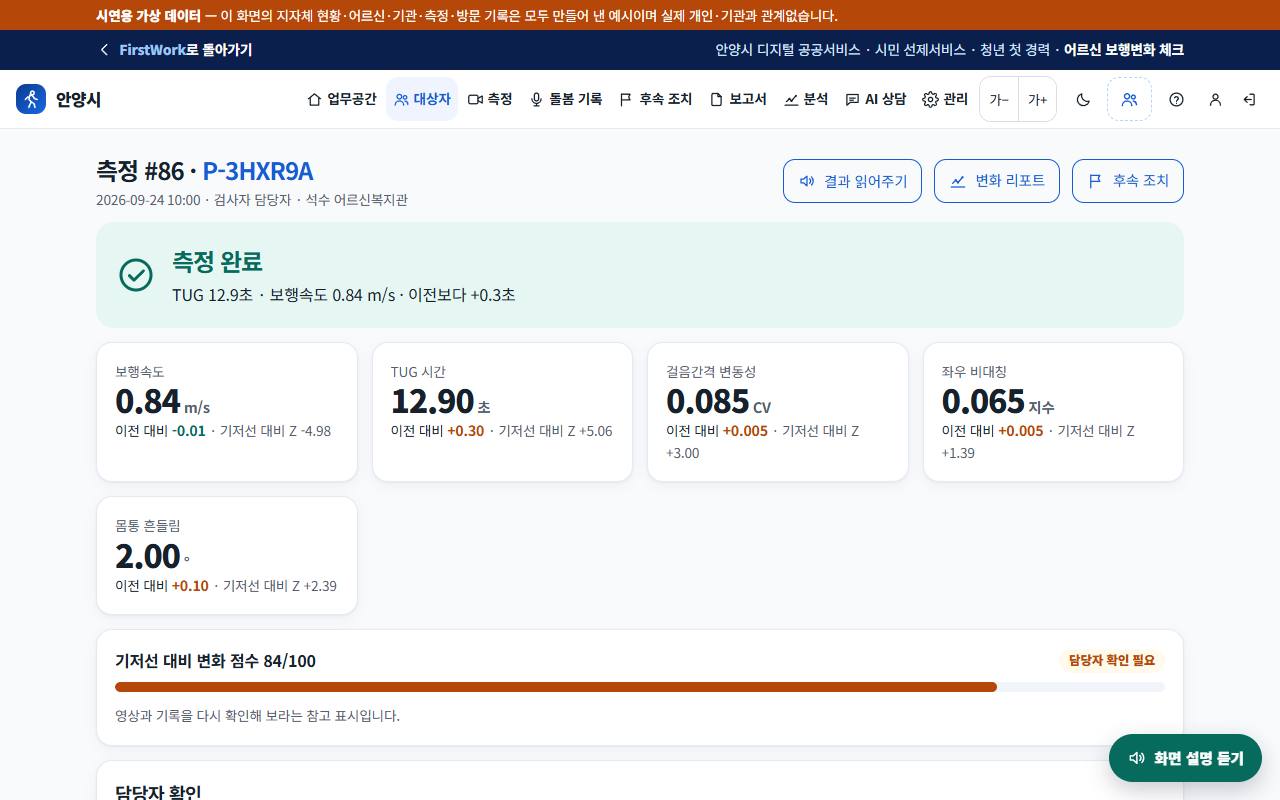Viewport: 1280px width, 800px height.
Task: Decrease font size with 가− button
Action: pyautogui.click(x=999, y=99)
